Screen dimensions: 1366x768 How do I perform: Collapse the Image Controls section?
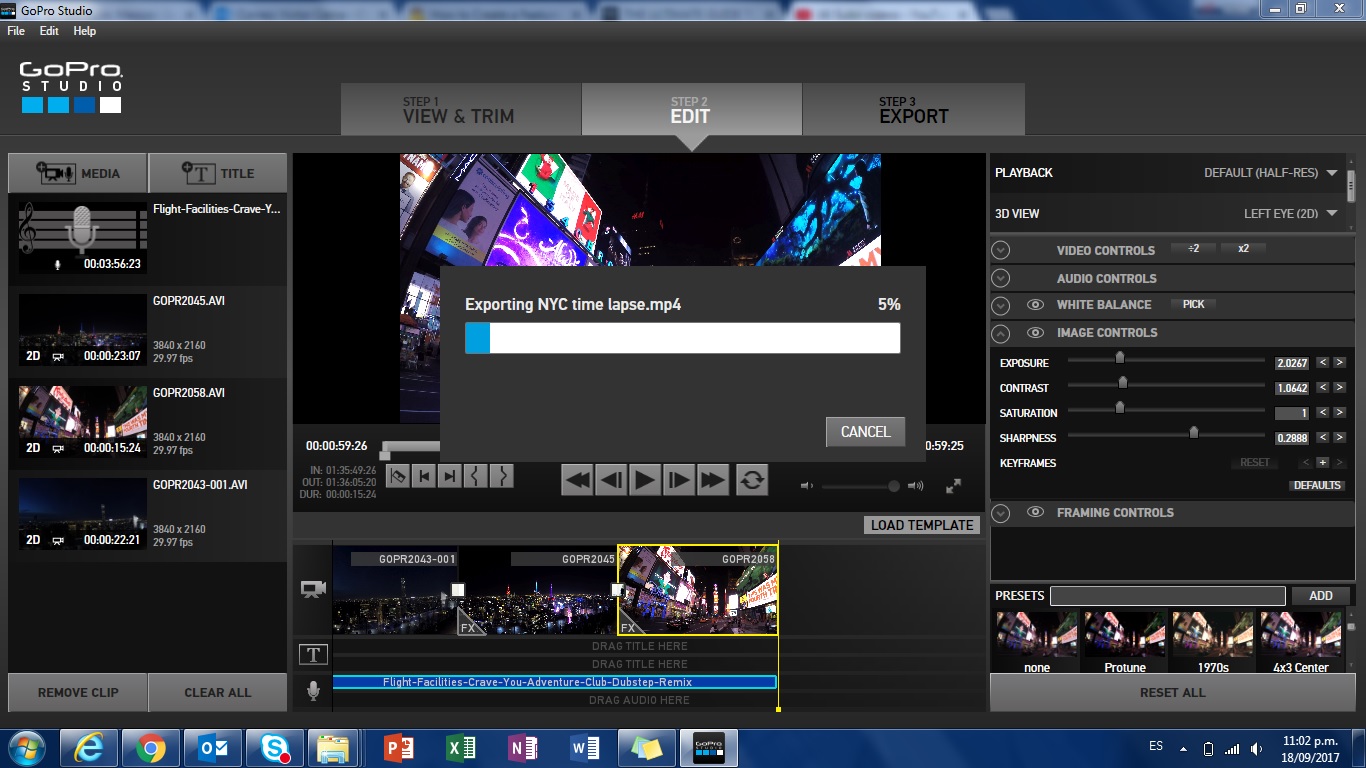[1001, 333]
